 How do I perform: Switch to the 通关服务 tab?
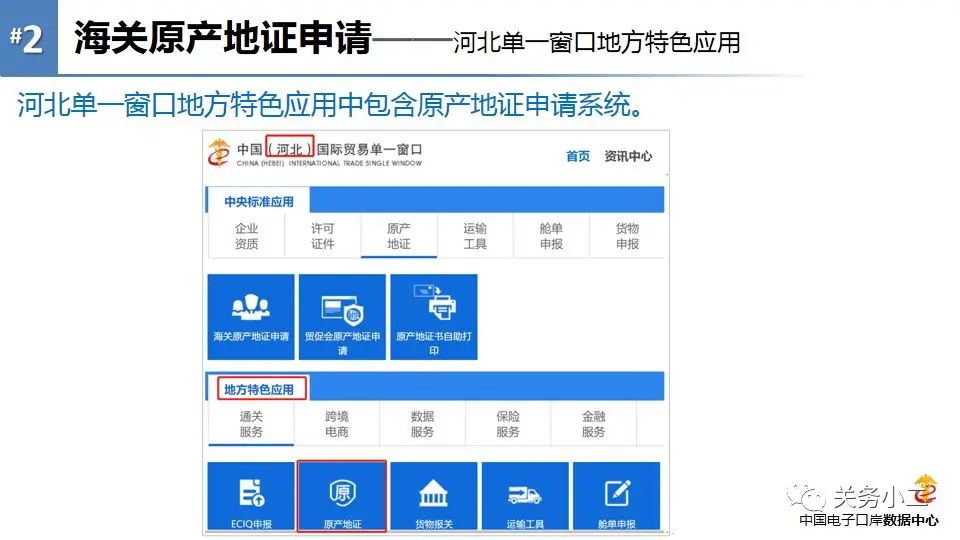(251, 424)
